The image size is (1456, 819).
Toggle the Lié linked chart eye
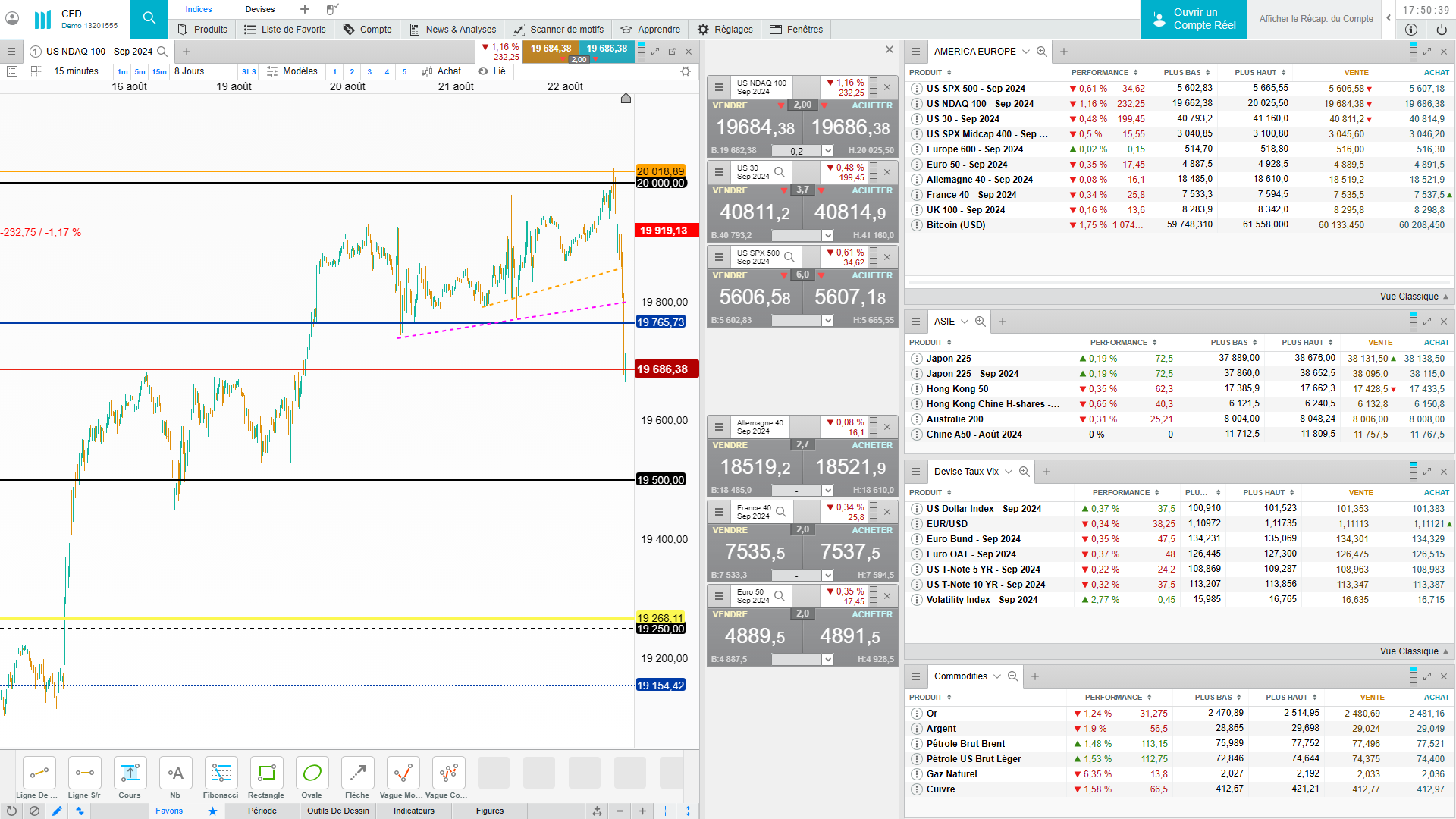491,71
